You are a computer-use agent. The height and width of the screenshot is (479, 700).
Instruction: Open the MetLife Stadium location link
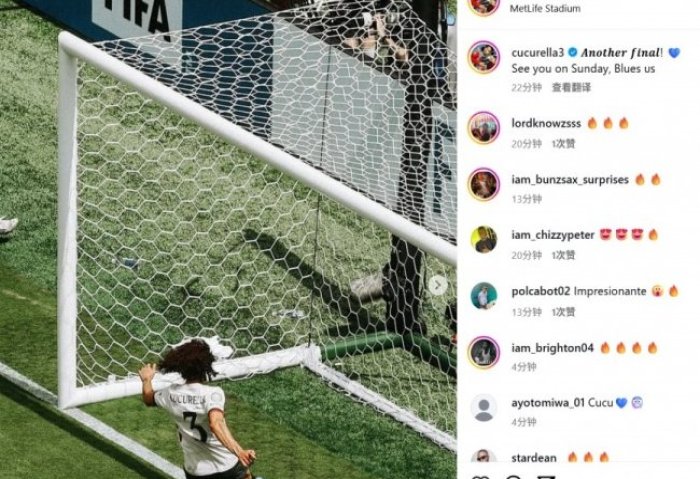(x=545, y=8)
